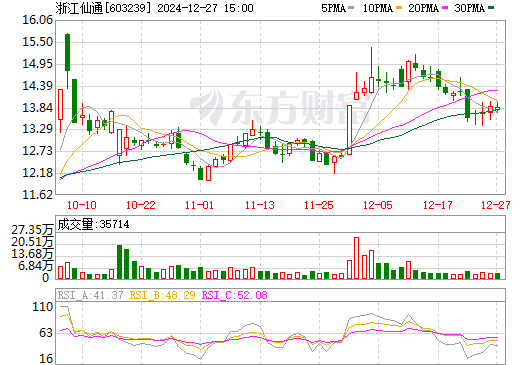
Task: Click the 20PMA legend label
Action: [423, 8]
